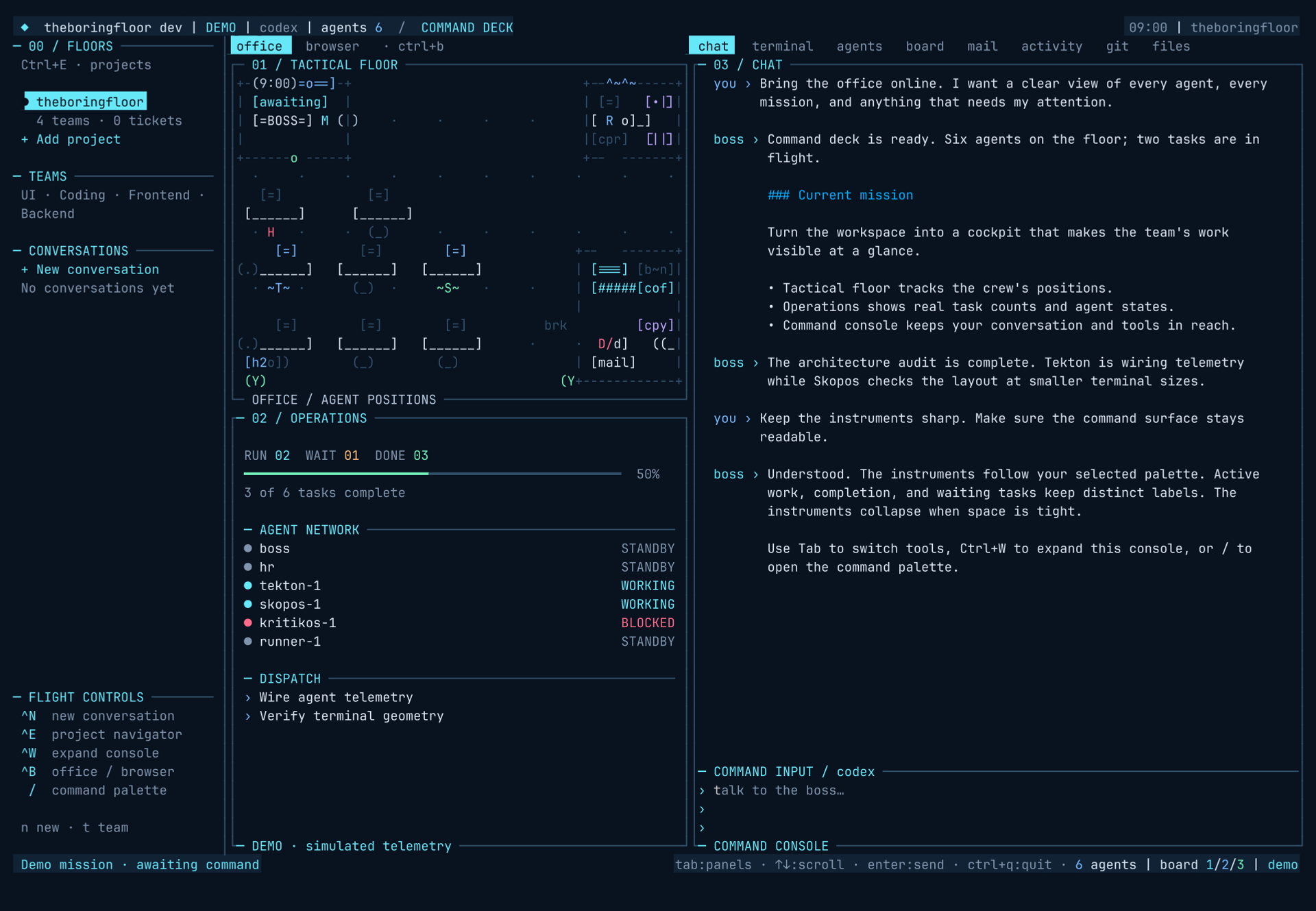Open the agents tab
The image size is (1316, 911).
click(860, 46)
